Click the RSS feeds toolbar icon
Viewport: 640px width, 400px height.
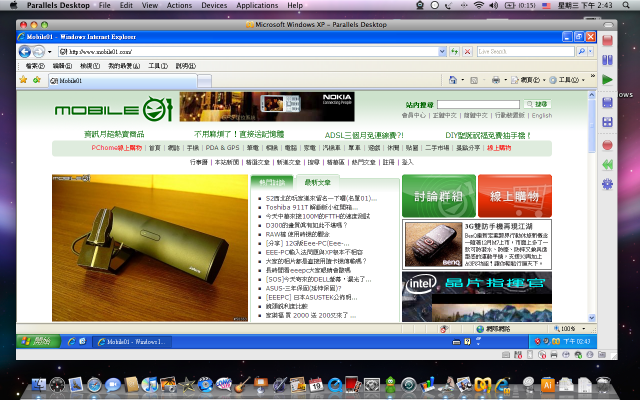(x=474, y=80)
